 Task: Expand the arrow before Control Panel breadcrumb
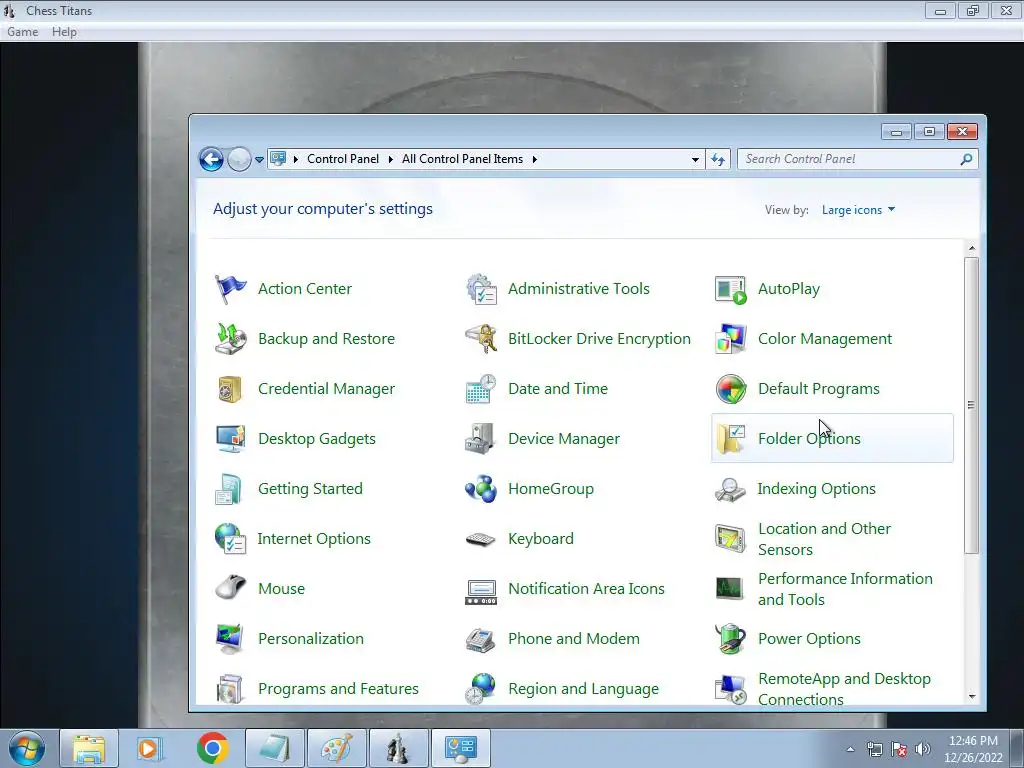pos(296,159)
